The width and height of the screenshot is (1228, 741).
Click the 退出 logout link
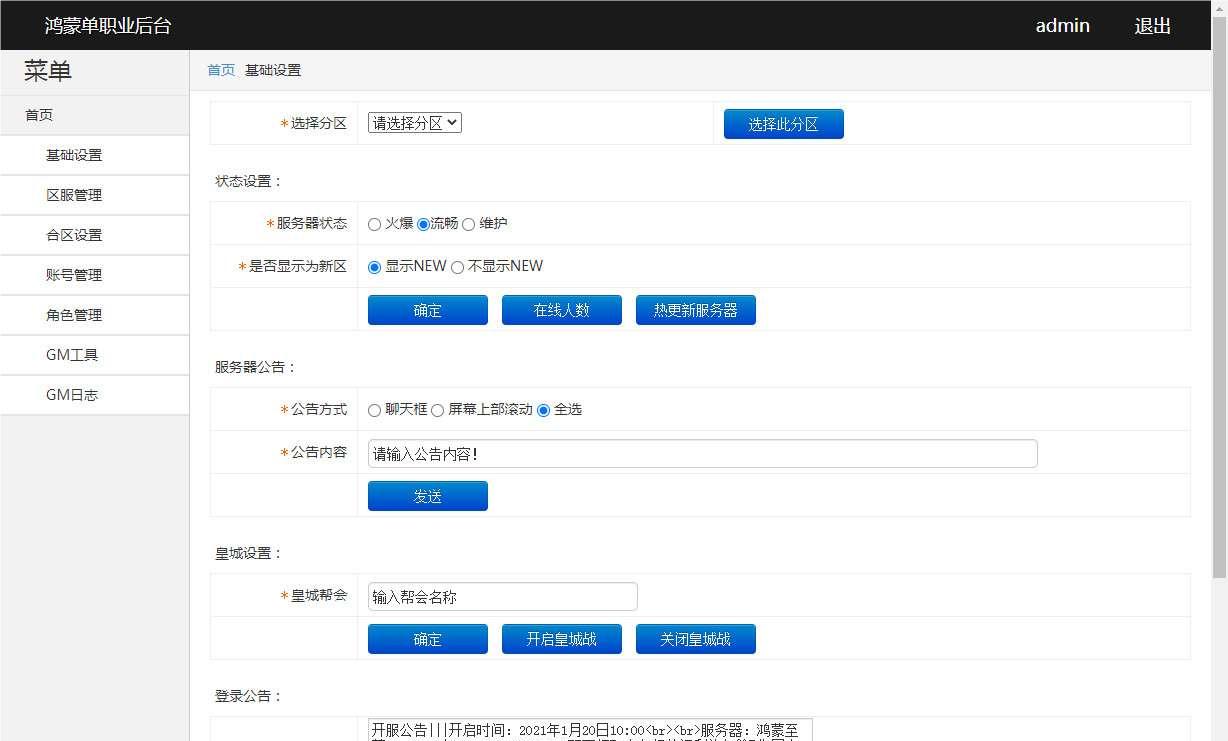pos(1152,26)
